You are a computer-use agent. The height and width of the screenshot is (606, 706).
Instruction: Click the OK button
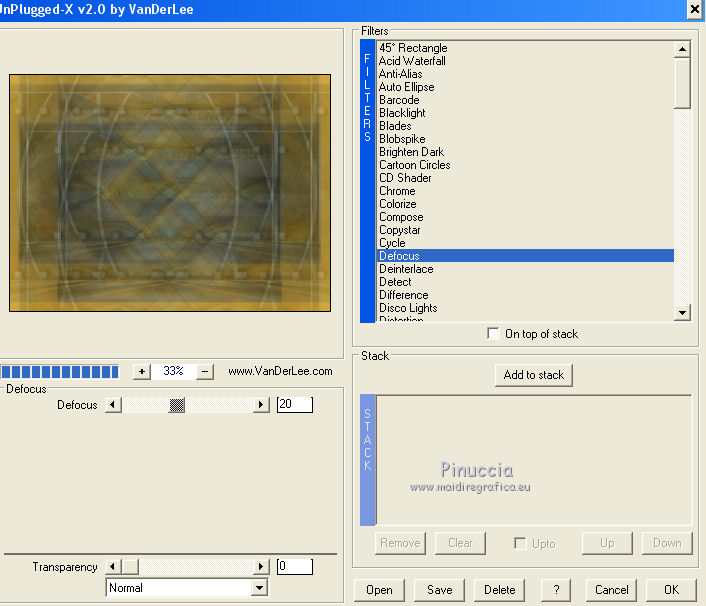pos(670,590)
